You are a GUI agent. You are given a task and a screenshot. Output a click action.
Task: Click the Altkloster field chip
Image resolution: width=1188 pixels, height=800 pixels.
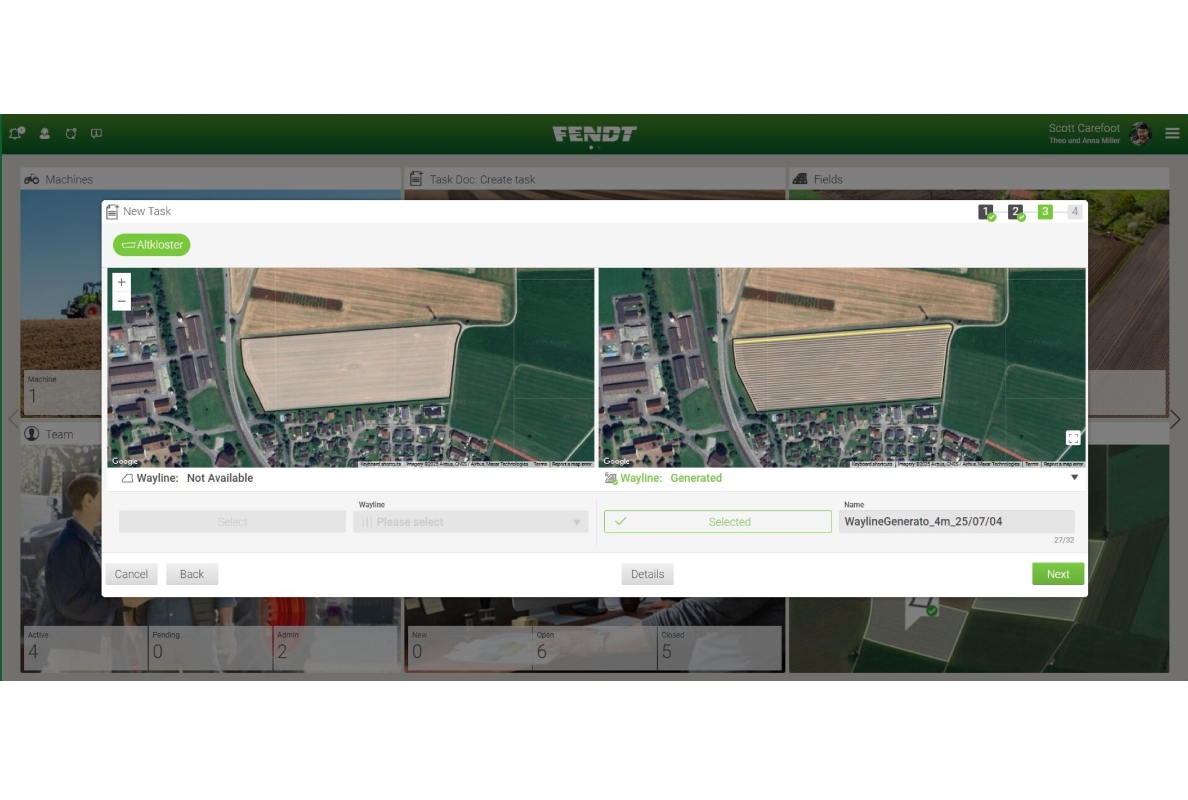click(152, 245)
